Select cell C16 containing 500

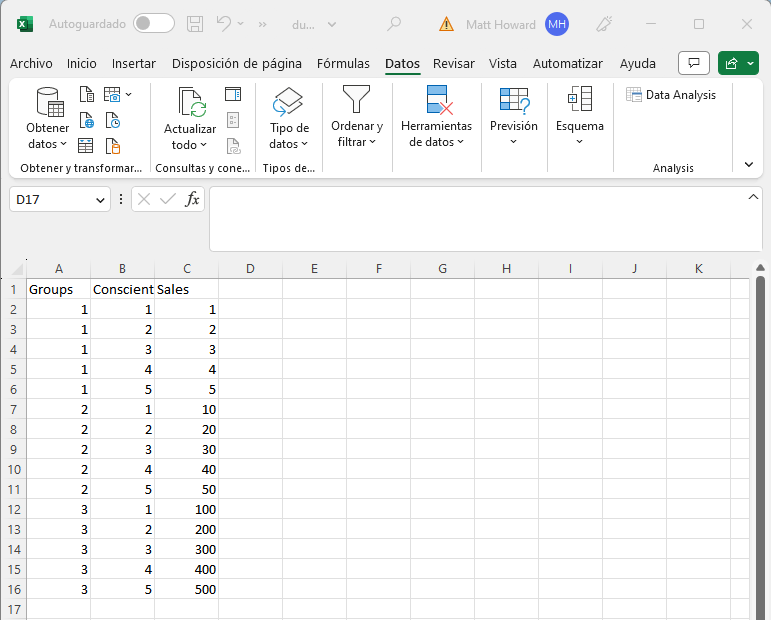pyautogui.click(x=186, y=589)
